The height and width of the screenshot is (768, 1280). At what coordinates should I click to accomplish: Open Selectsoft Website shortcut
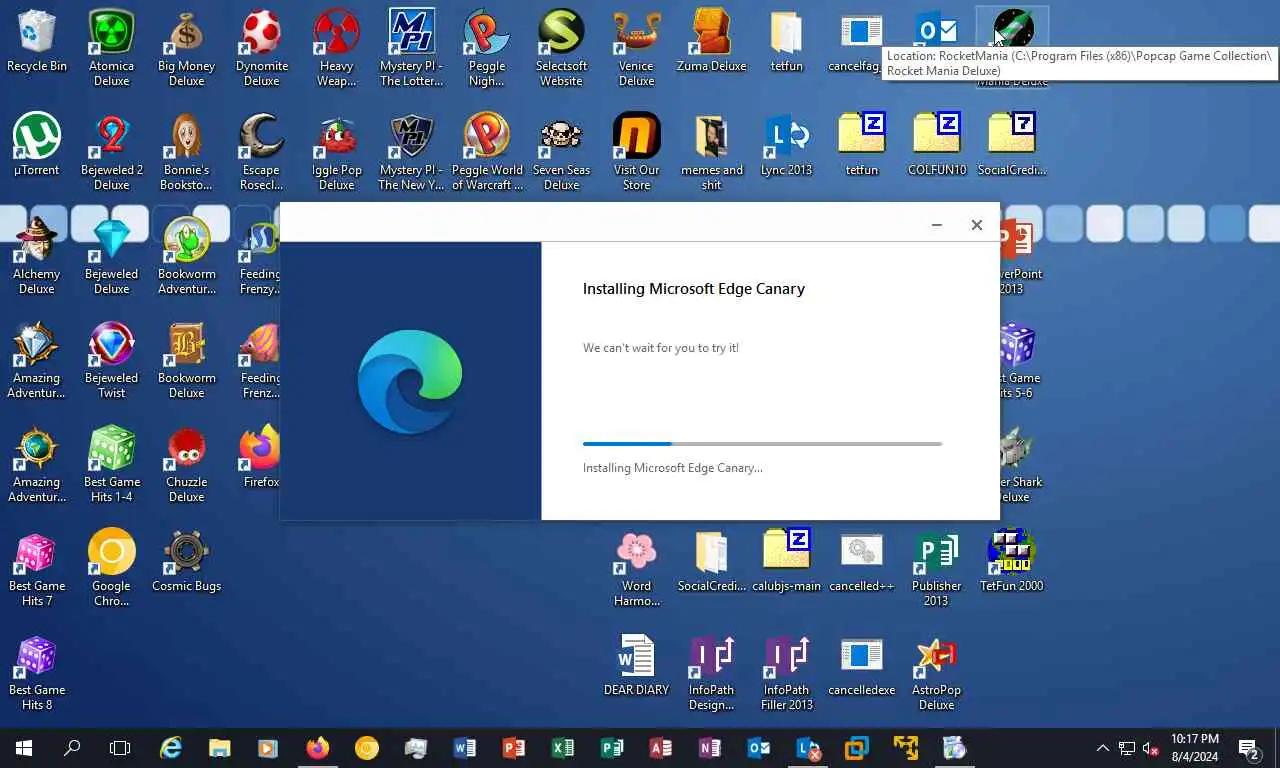(x=561, y=48)
